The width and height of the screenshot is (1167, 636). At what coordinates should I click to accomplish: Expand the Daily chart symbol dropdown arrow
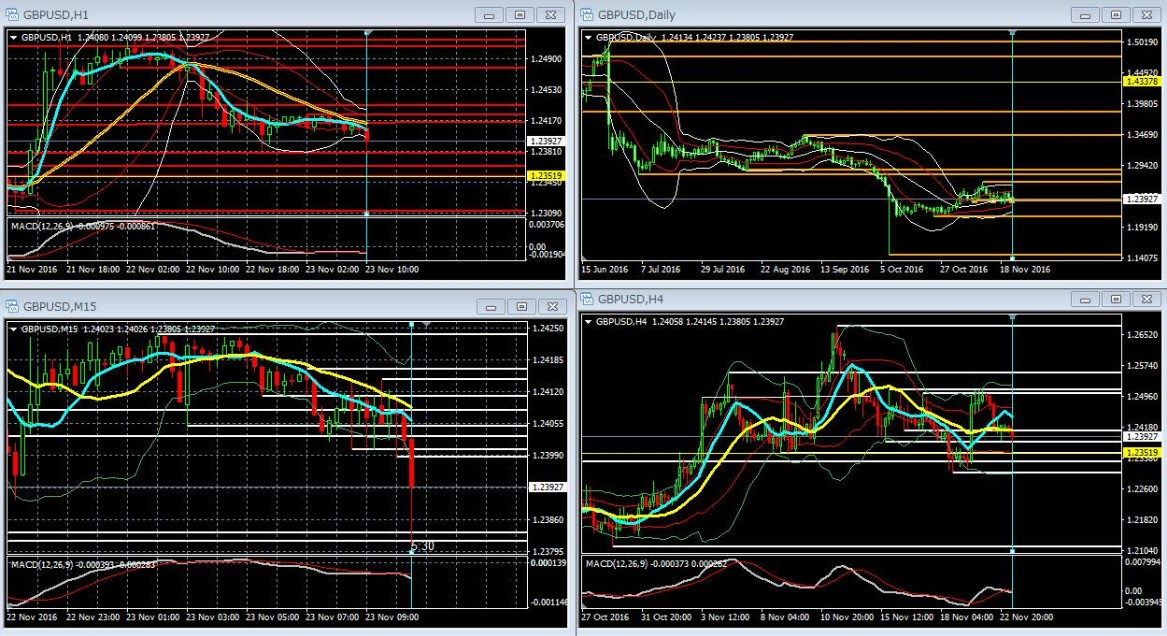(x=588, y=37)
